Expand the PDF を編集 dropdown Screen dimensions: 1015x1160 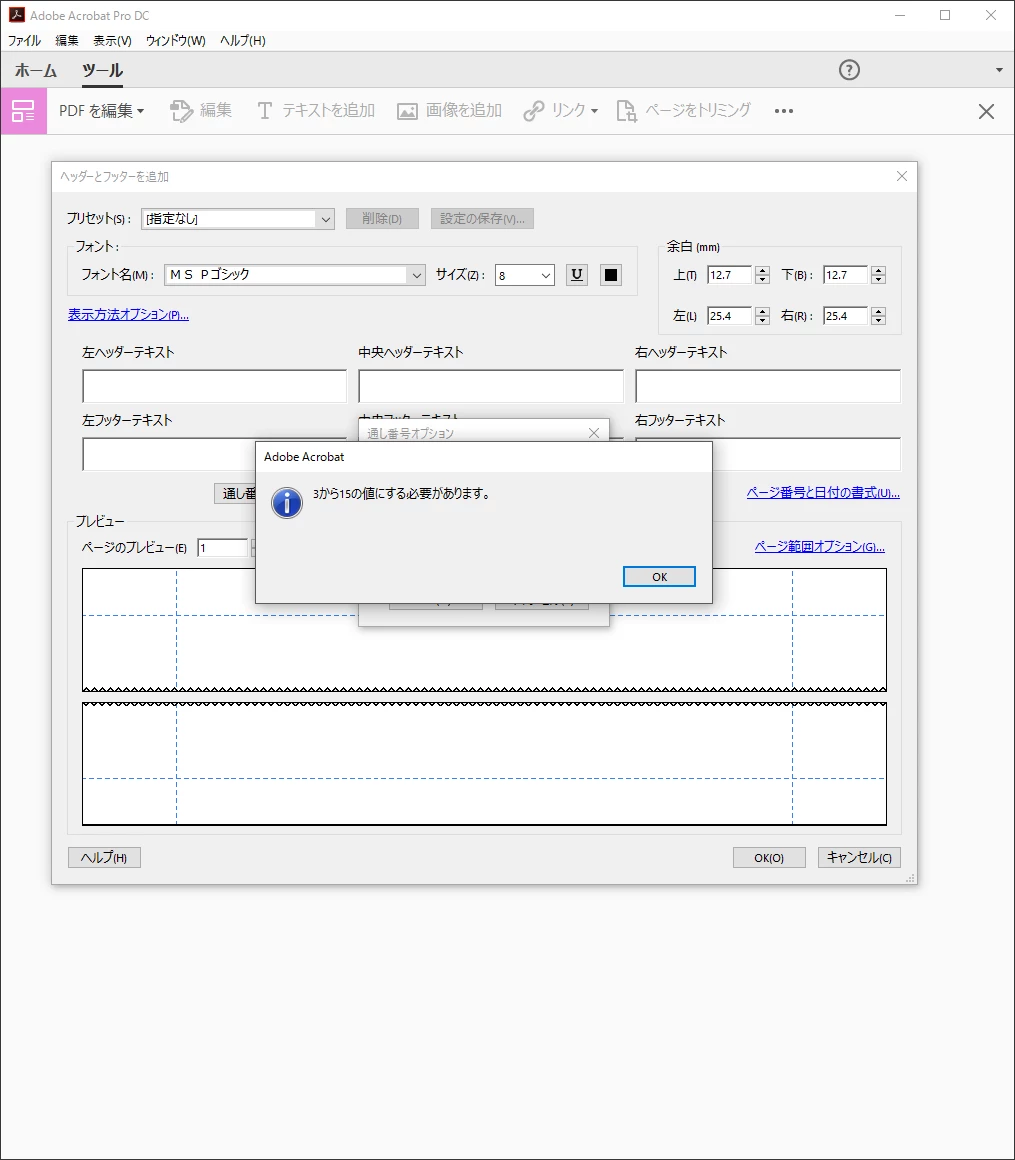click(101, 111)
